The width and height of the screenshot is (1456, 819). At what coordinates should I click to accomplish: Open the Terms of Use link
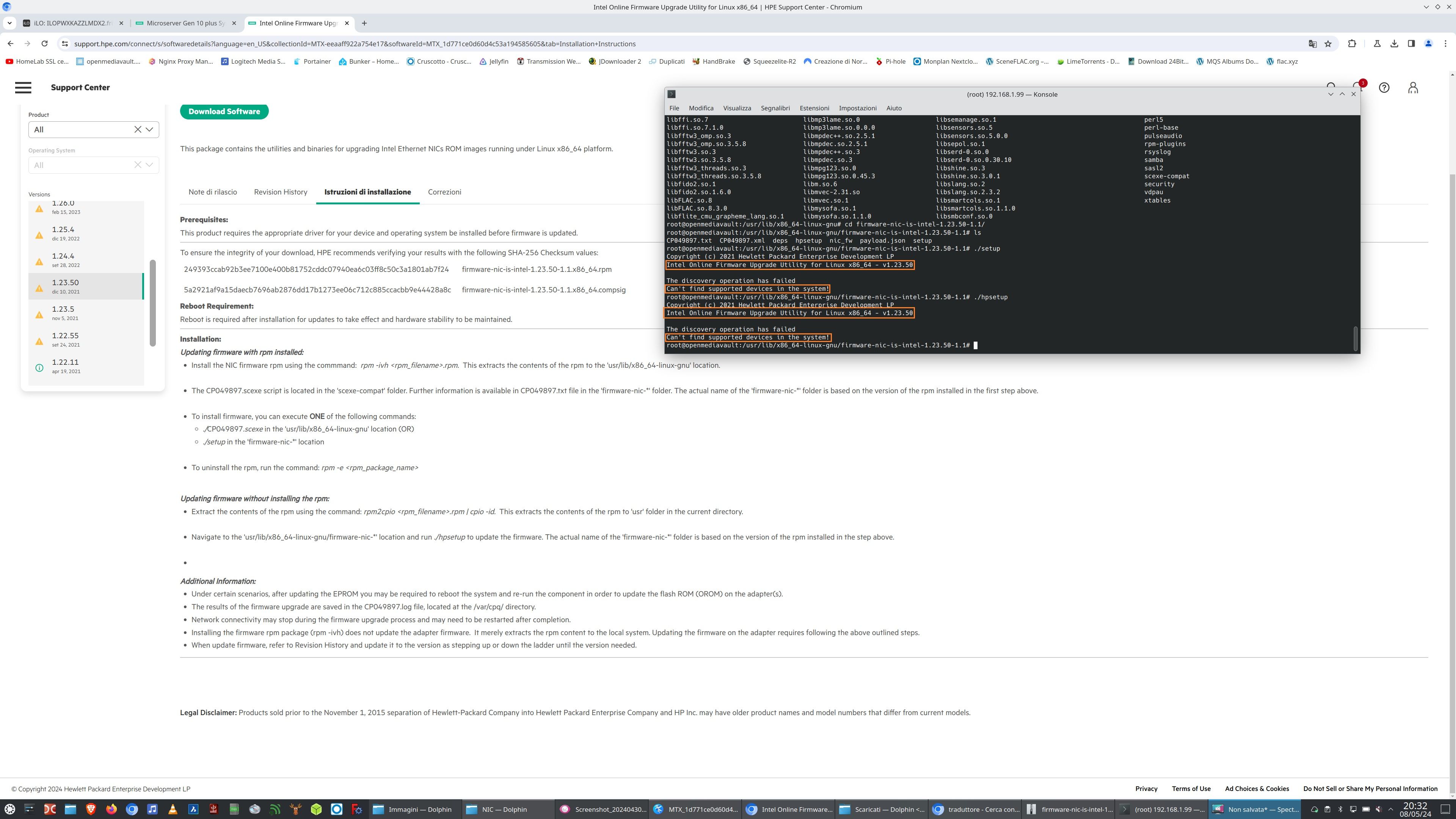tap(1191, 789)
